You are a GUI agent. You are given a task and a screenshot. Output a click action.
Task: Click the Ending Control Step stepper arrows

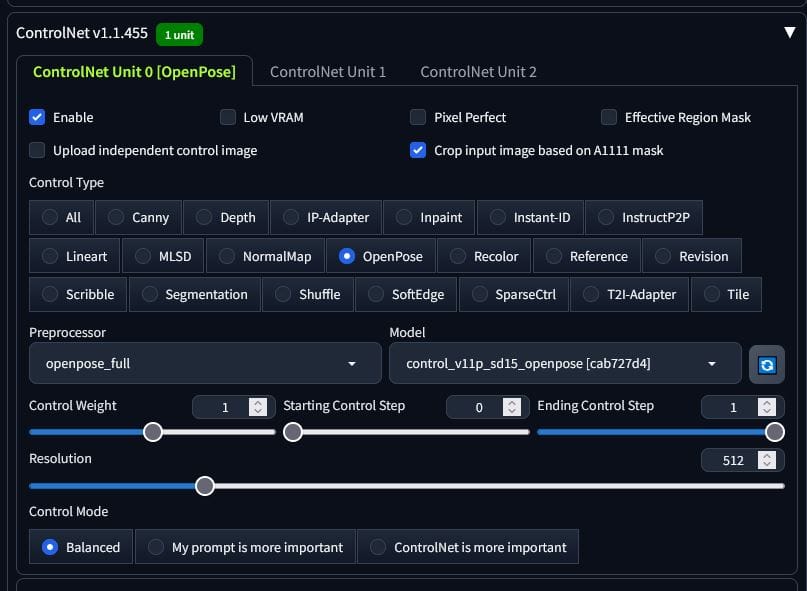pyautogui.click(x=766, y=407)
